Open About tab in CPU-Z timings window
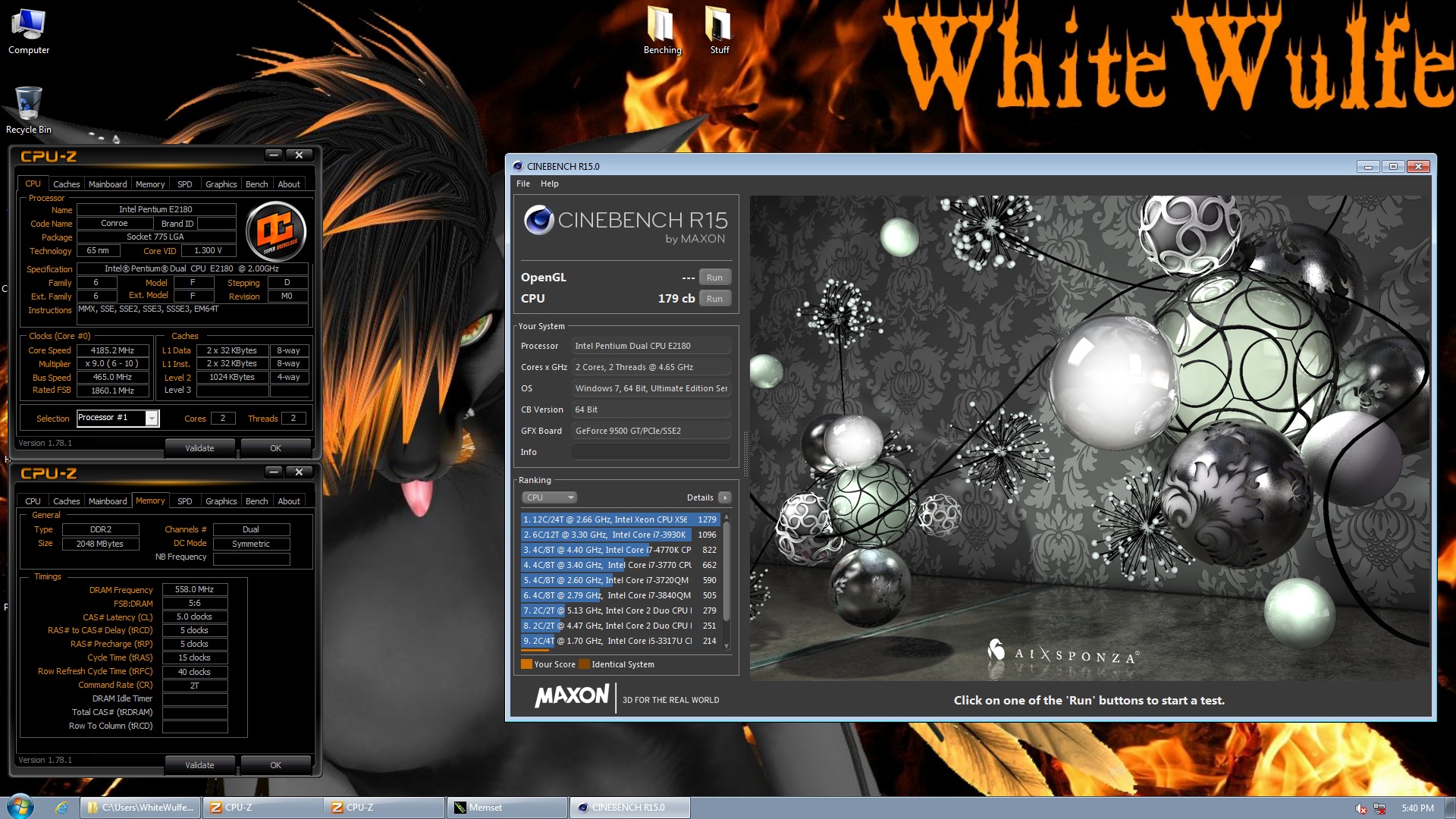The image size is (1456, 819). 289,501
